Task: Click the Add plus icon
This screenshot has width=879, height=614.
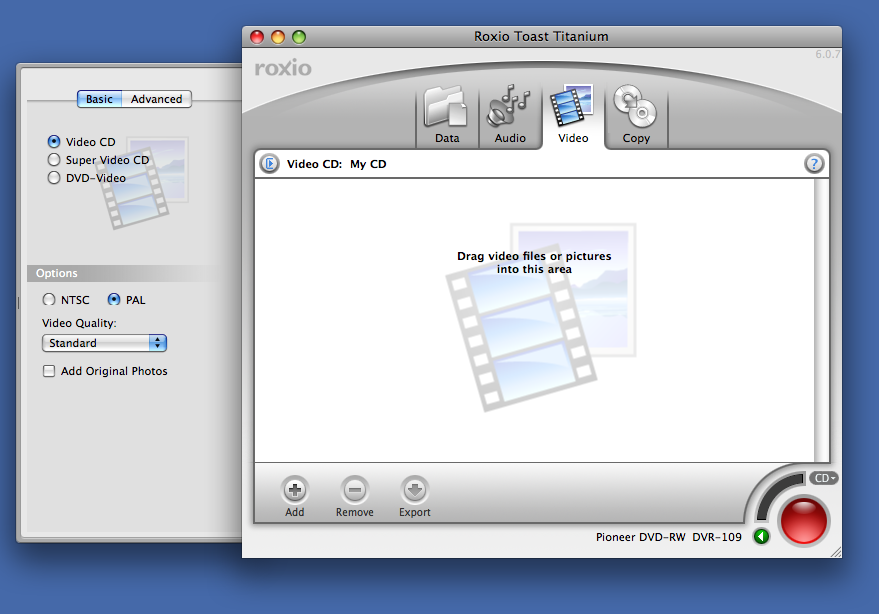Action: pos(294,490)
